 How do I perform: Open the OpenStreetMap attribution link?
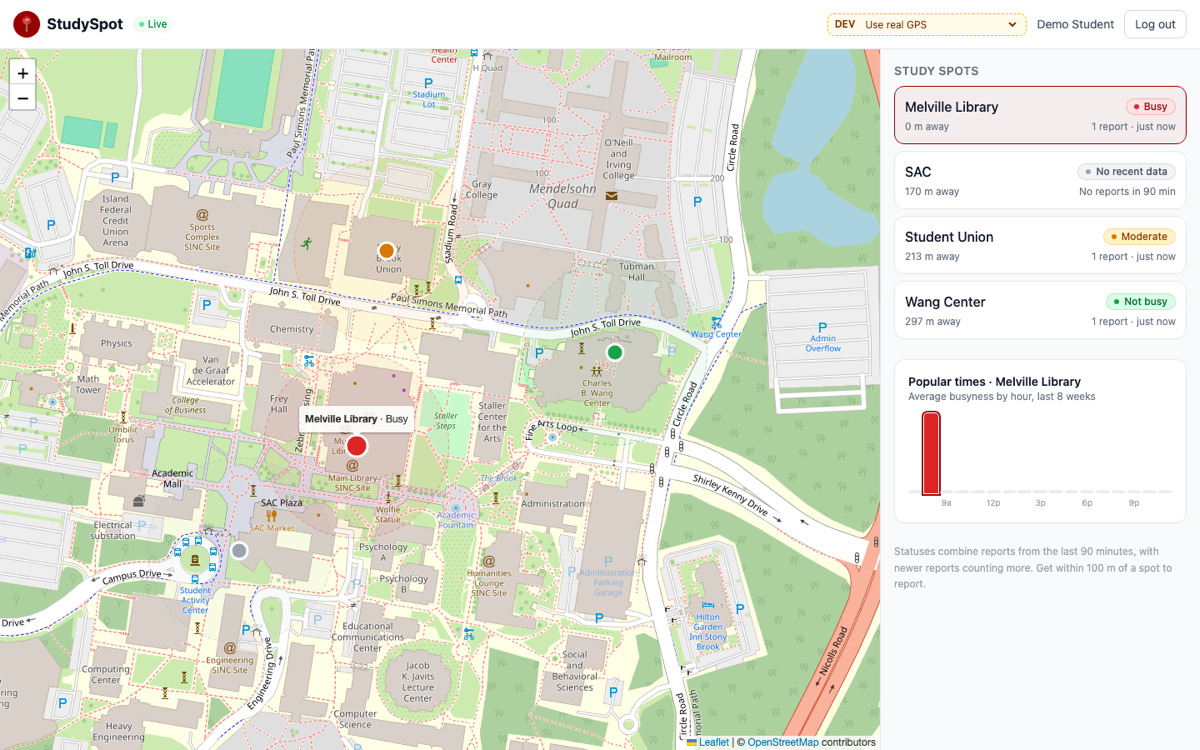(x=783, y=742)
